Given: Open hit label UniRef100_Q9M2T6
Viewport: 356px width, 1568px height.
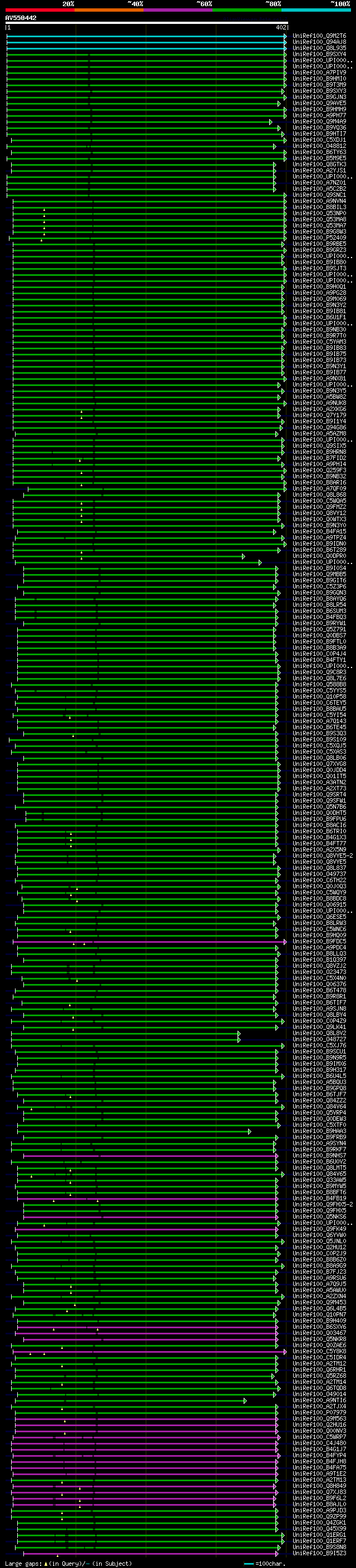Looking at the screenshot, I should click(319, 36).
